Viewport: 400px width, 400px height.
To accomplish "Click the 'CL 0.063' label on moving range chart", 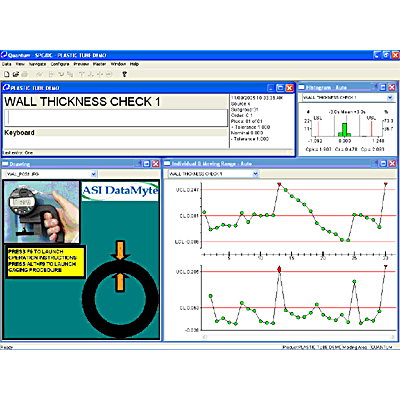I will tap(189, 308).
